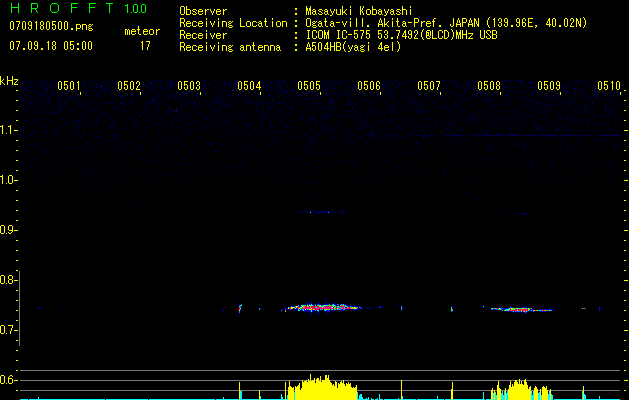
Task: Click the 'Receiving antenna' field label
Action: click(x=230, y=47)
